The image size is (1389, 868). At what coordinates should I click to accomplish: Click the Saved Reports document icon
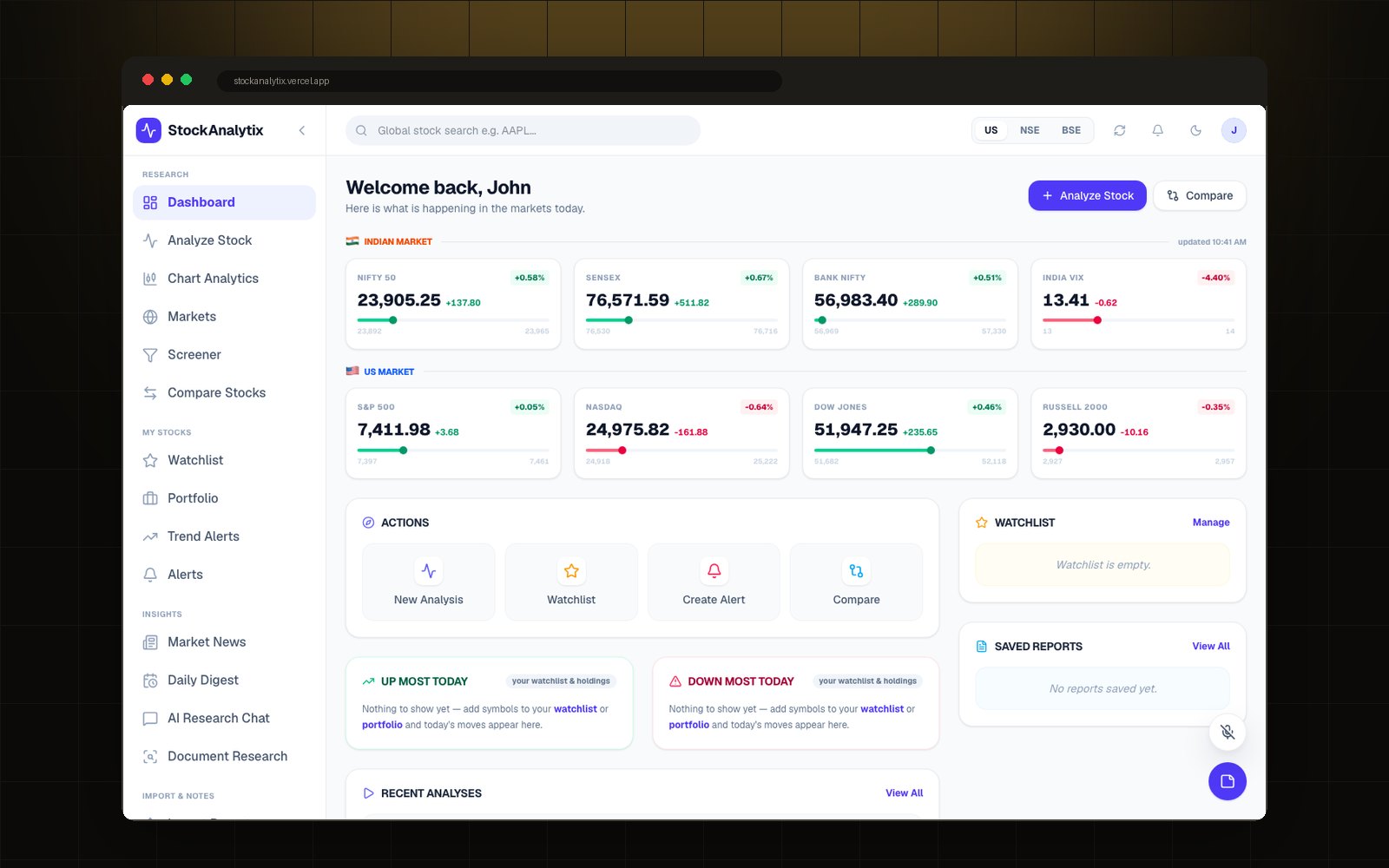982,647
